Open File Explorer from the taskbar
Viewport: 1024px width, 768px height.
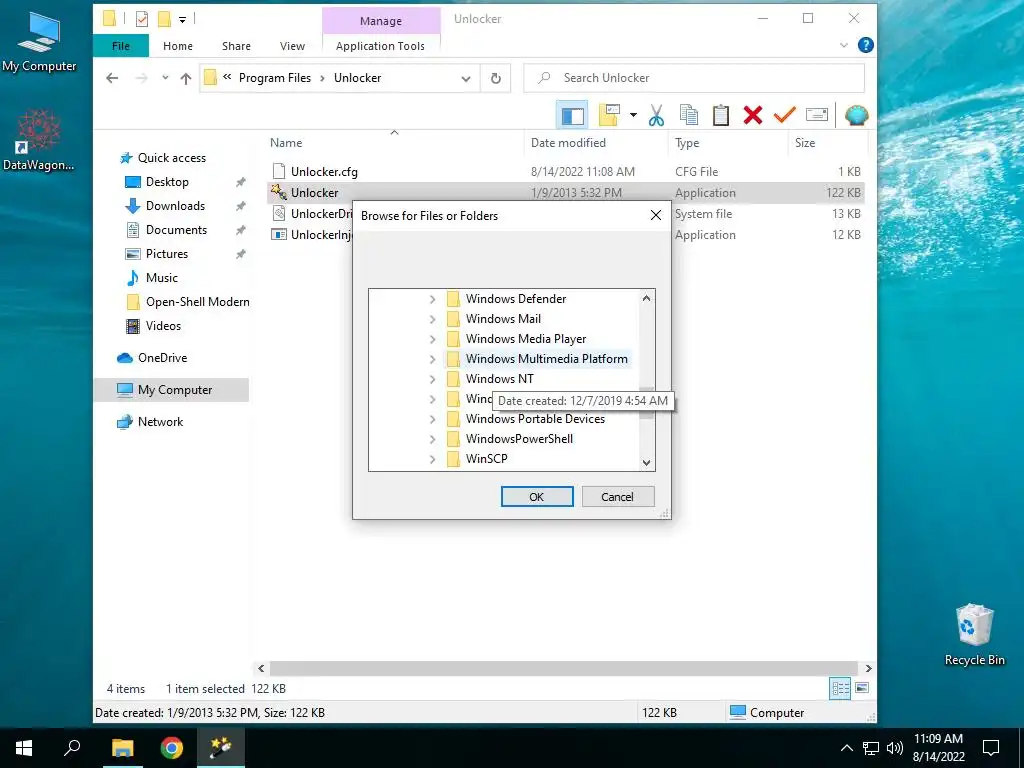122,748
